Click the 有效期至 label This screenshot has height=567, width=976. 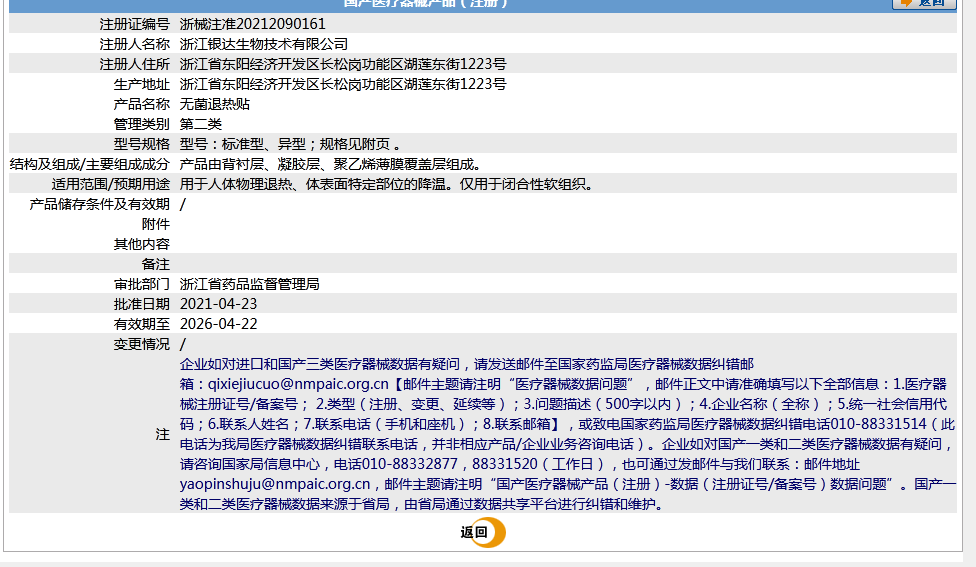(x=141, y=324)
